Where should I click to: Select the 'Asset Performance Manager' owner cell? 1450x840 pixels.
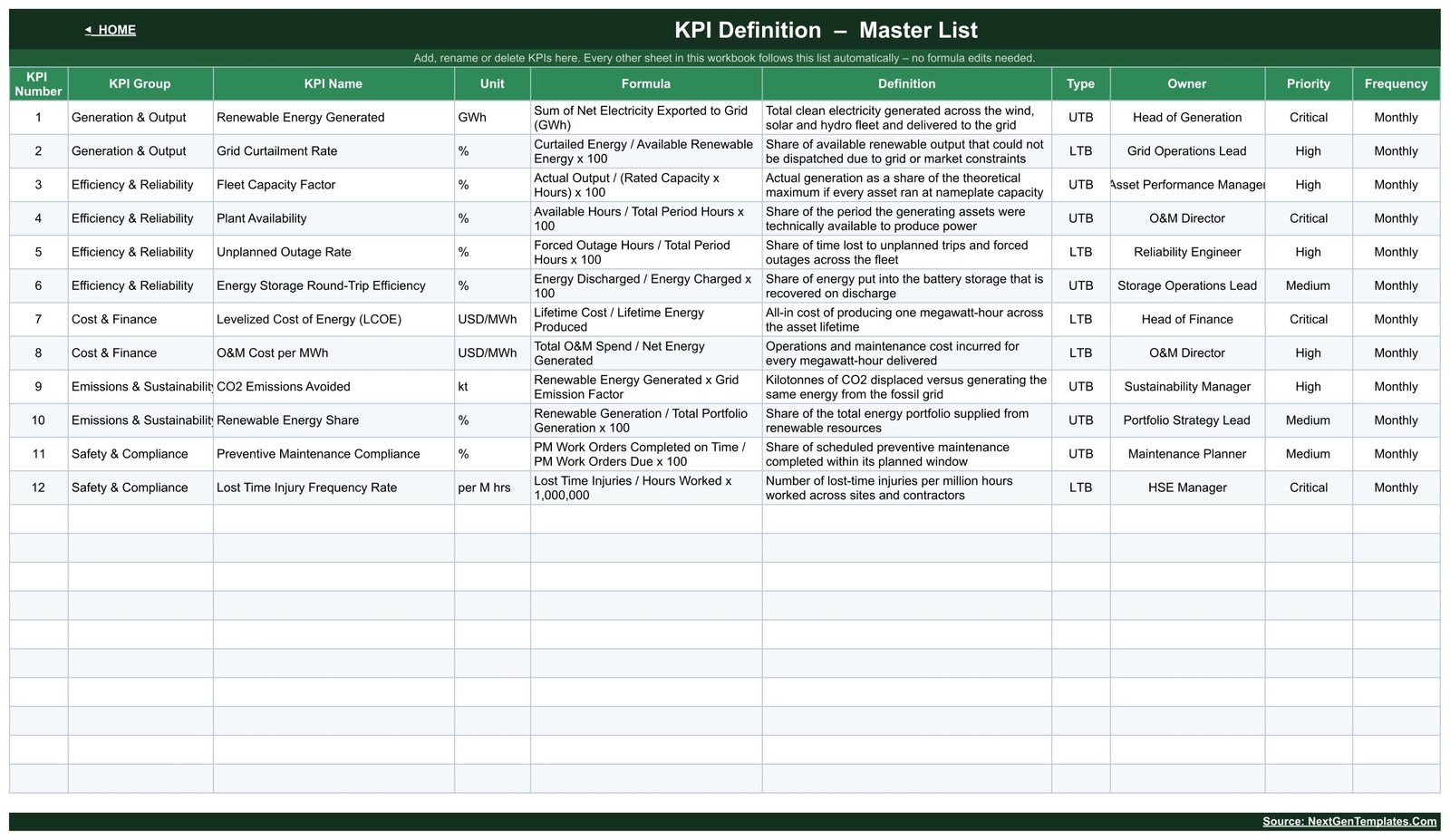(x=1187, y=185)
